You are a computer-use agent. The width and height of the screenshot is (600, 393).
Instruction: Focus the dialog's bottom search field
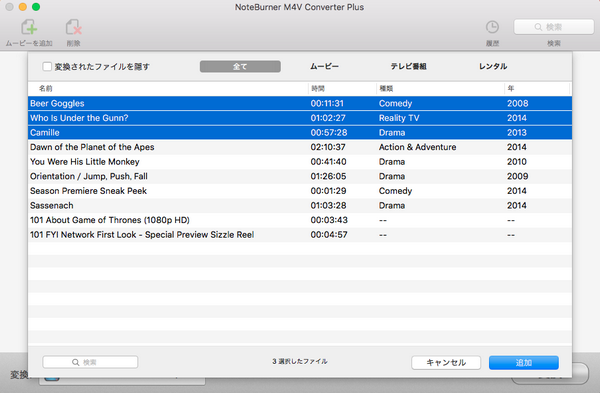coord(90,362)
